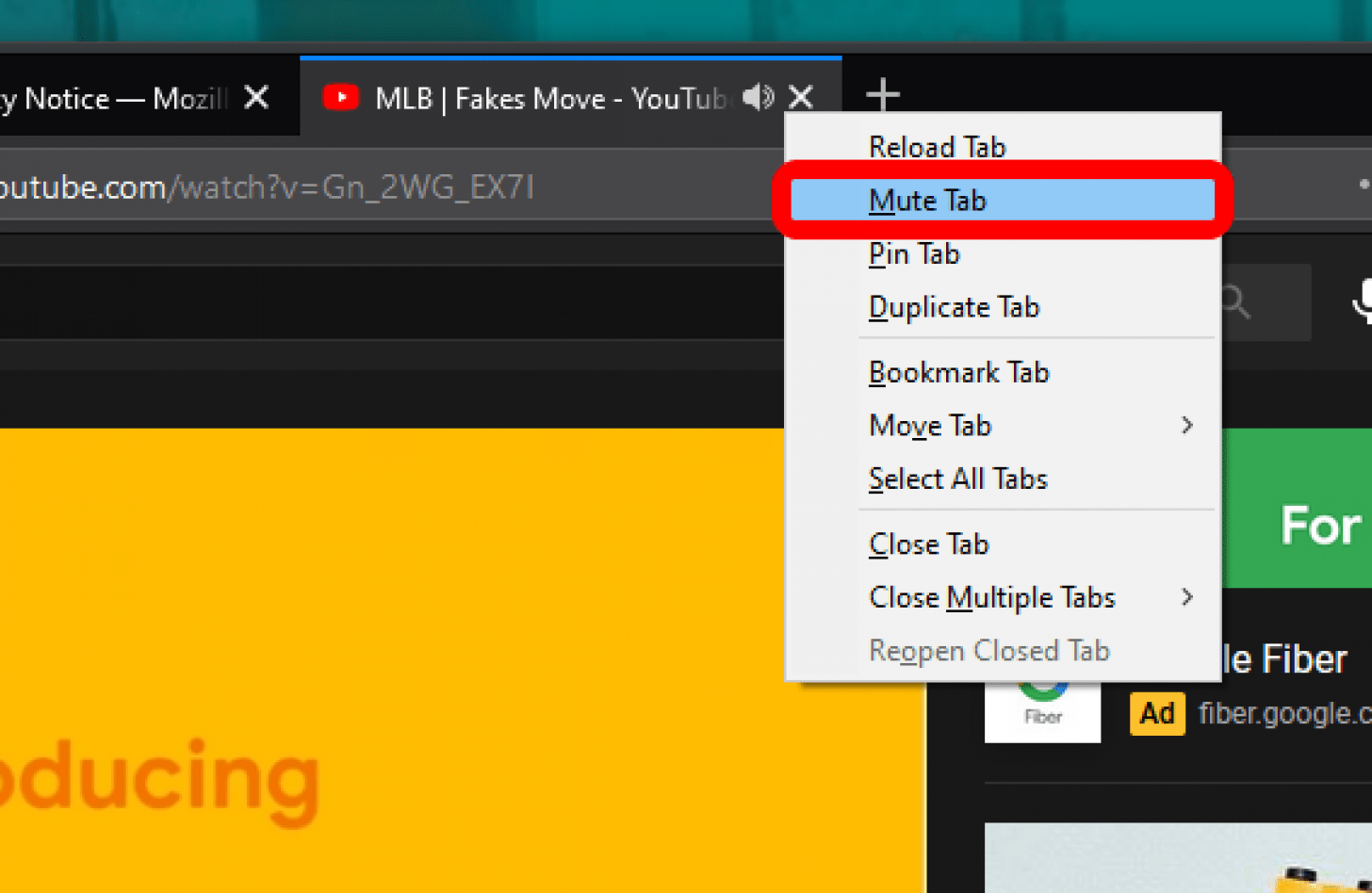This screenshot has height=893, width=1372.
Task: Click Bookmark Tab in the context menu
Action: coord(958,372)
